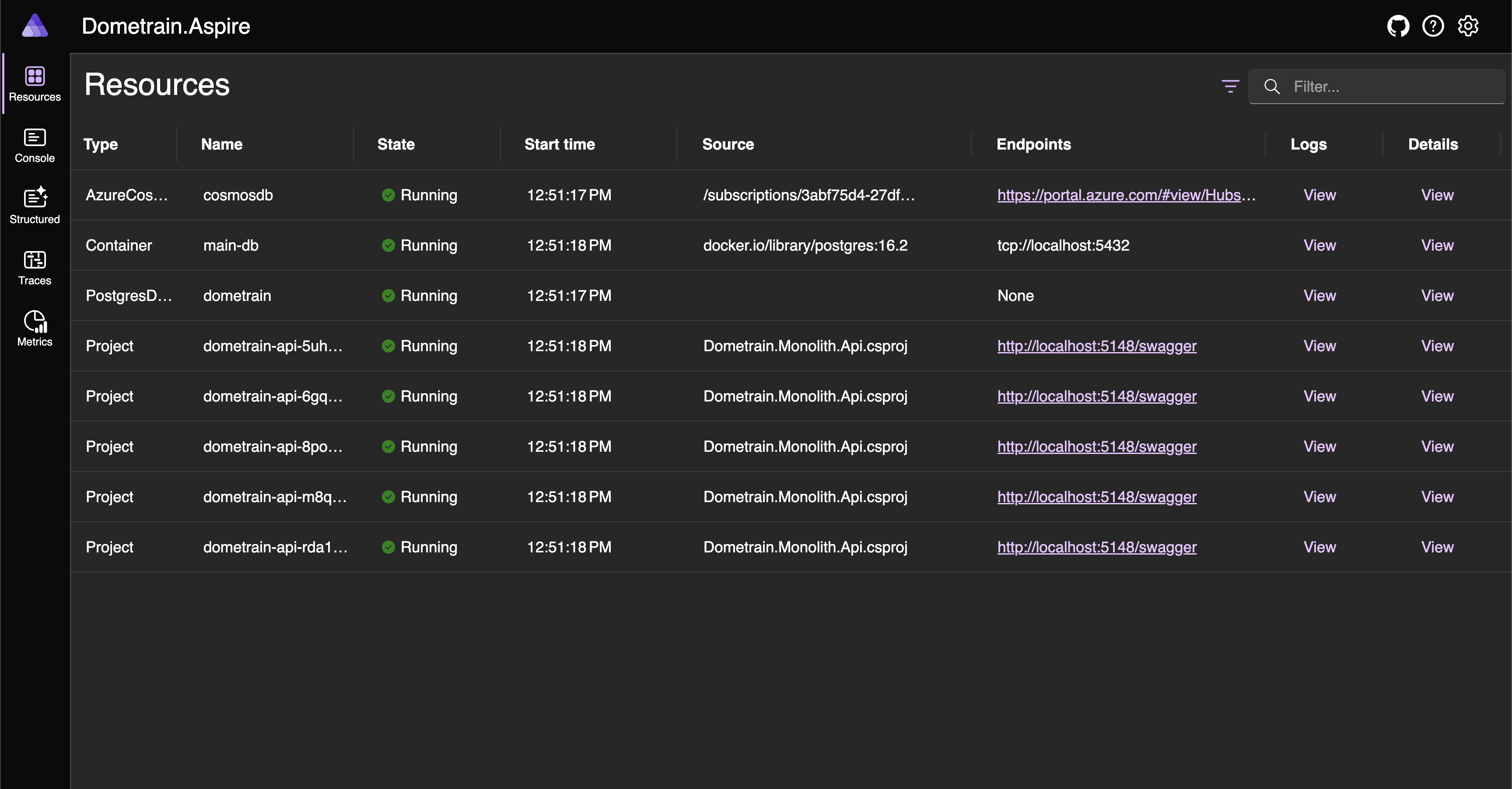Sort by the Start time column header

coord(559,144)
